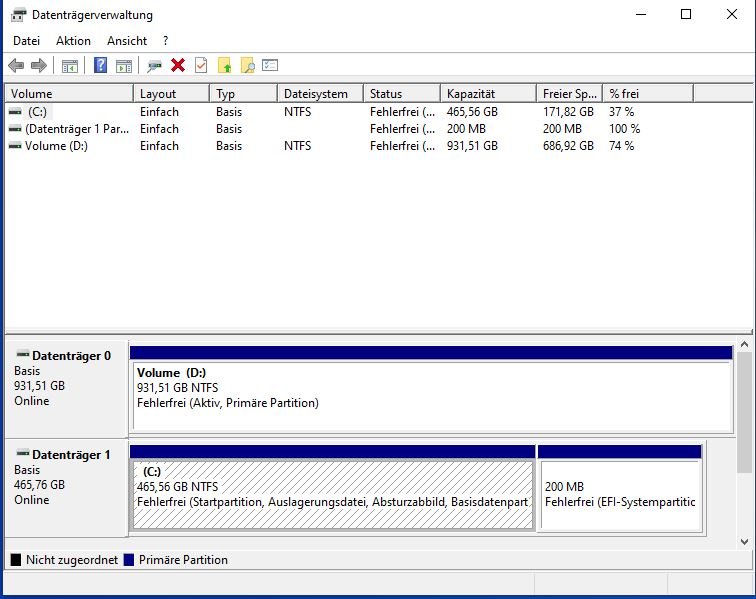
Task: Open the blue Help question-mark icon
Action: pos(100,65)
